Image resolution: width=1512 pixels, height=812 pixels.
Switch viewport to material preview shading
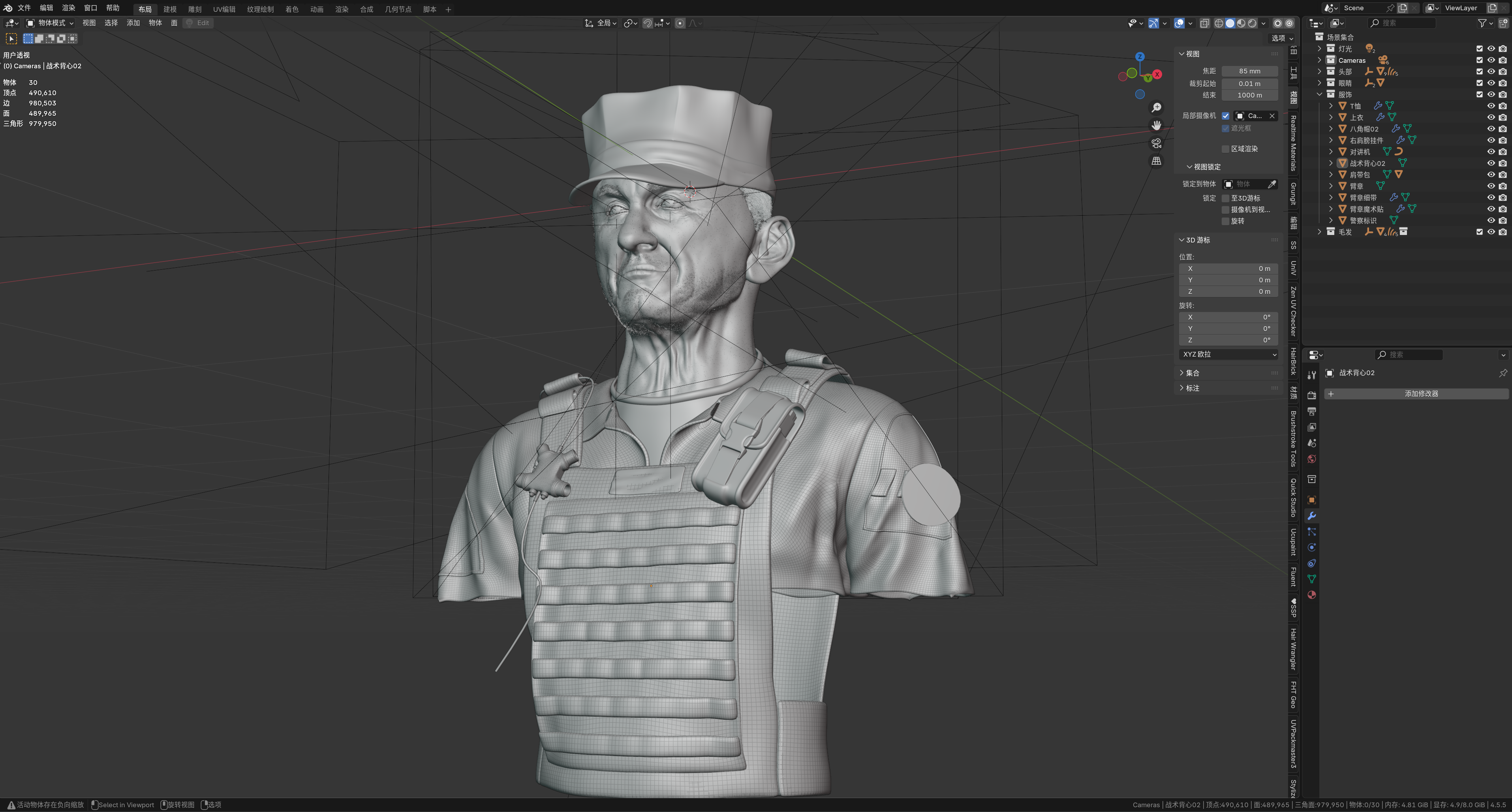(1241, 23)
